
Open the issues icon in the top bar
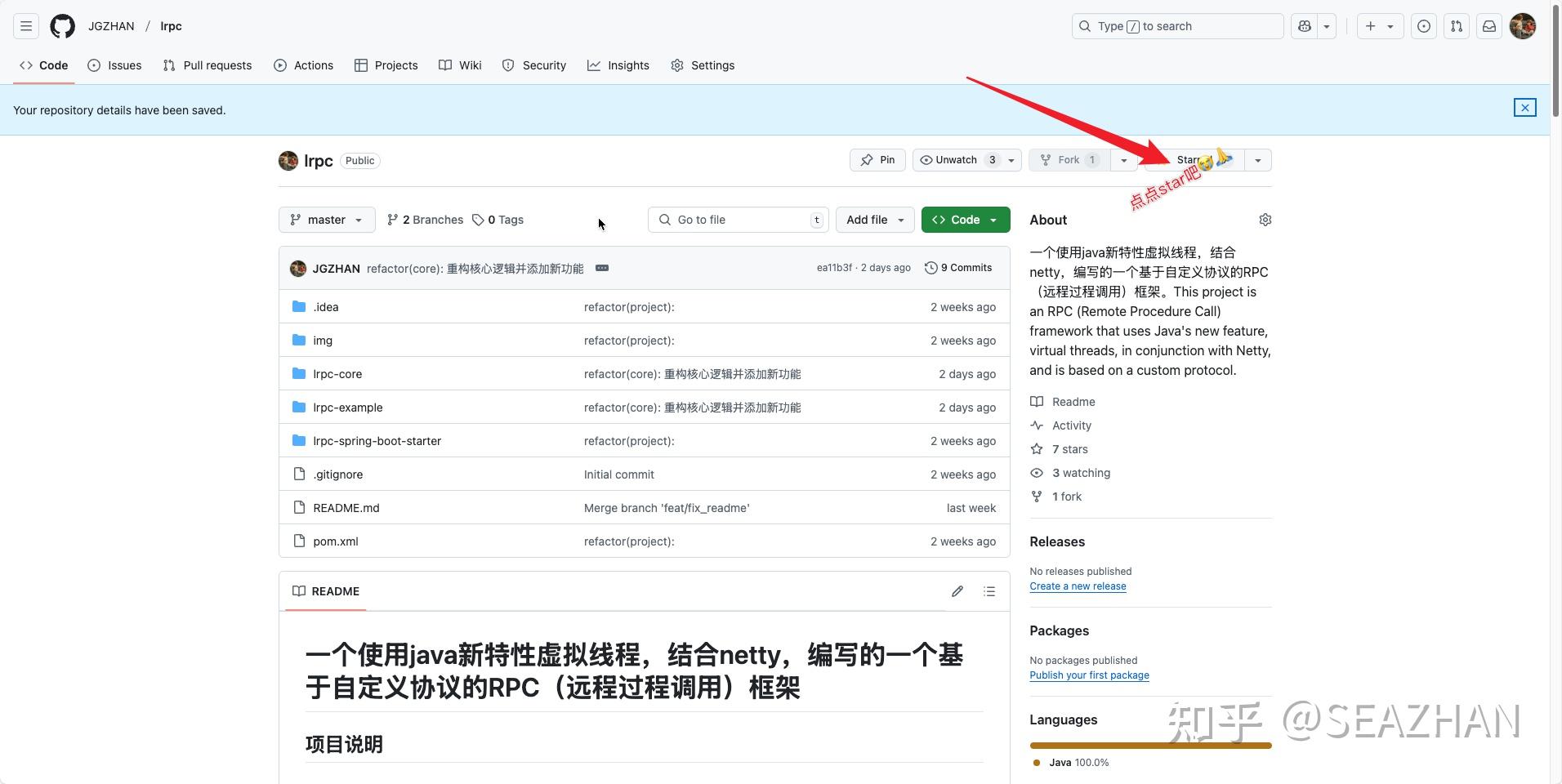pos(1425,25)
